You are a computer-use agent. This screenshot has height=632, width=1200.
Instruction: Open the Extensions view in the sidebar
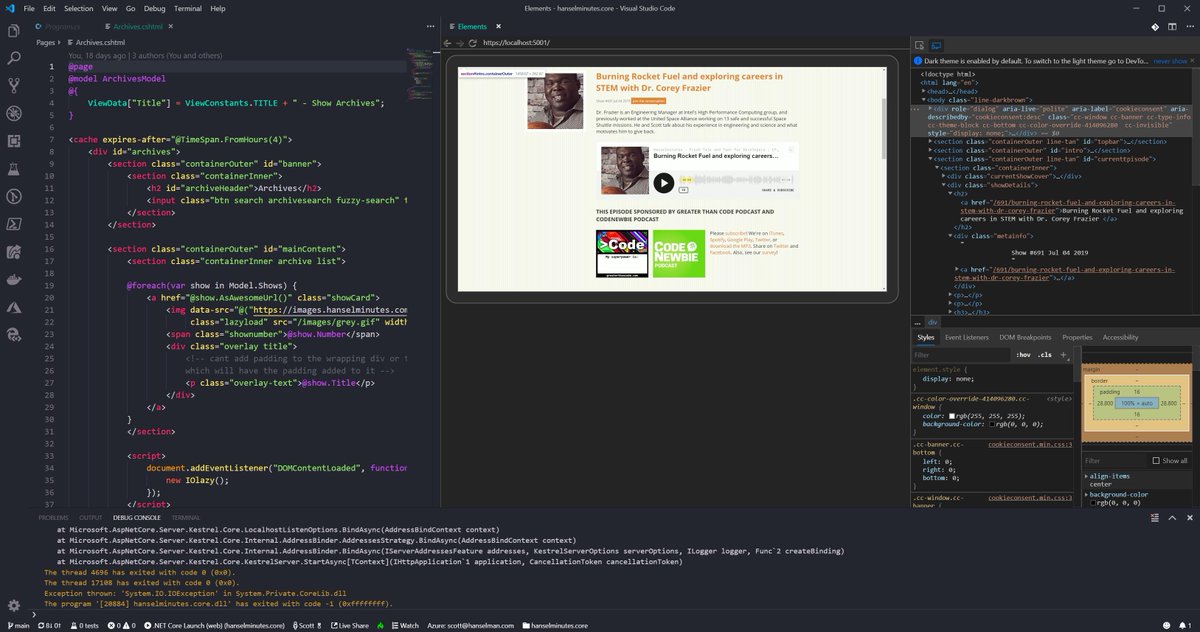[x=13, y=139]
